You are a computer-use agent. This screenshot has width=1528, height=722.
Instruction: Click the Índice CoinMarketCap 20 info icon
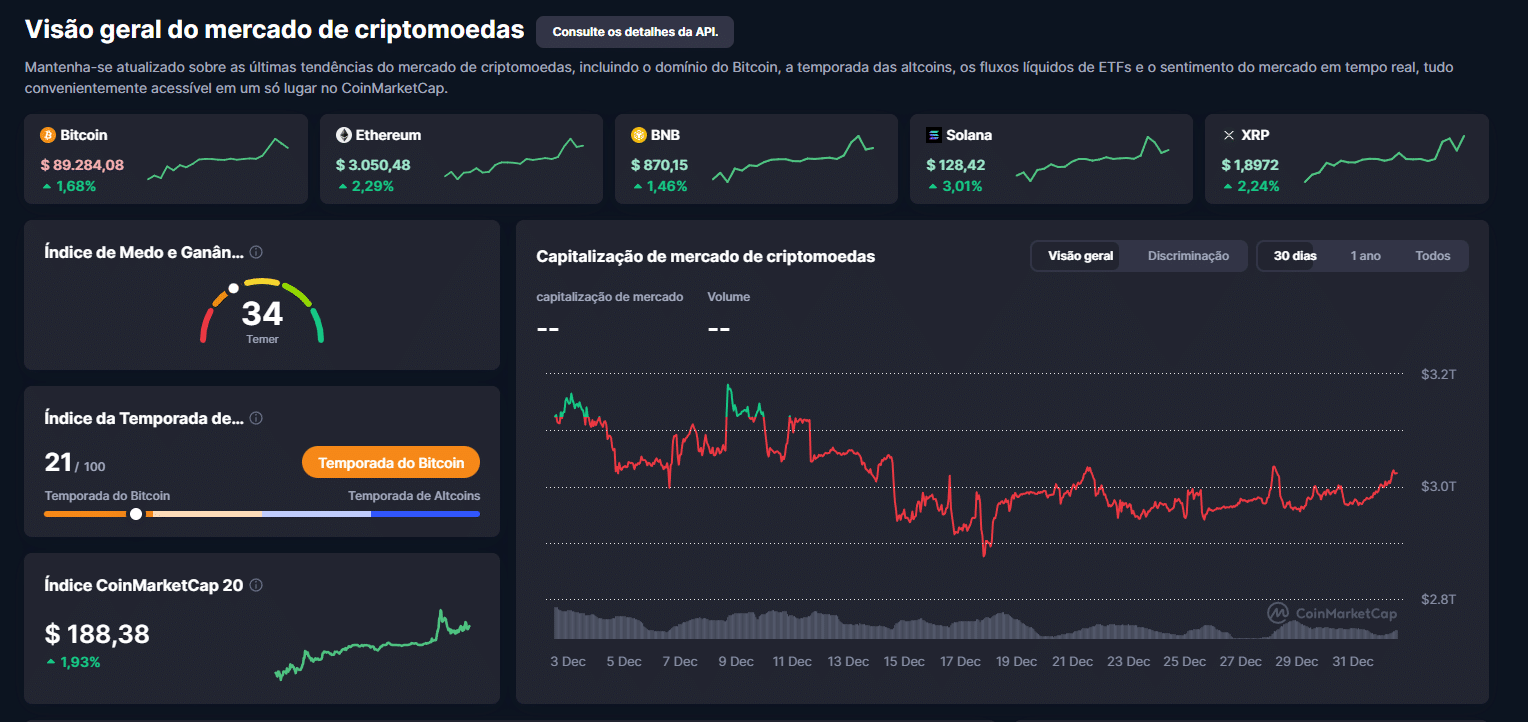[257, 585]
